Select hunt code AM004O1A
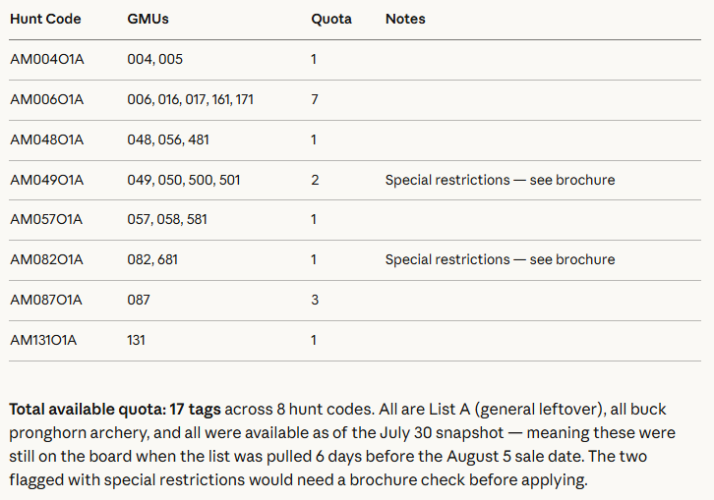714x500 pixels. [x=47, y=59]
